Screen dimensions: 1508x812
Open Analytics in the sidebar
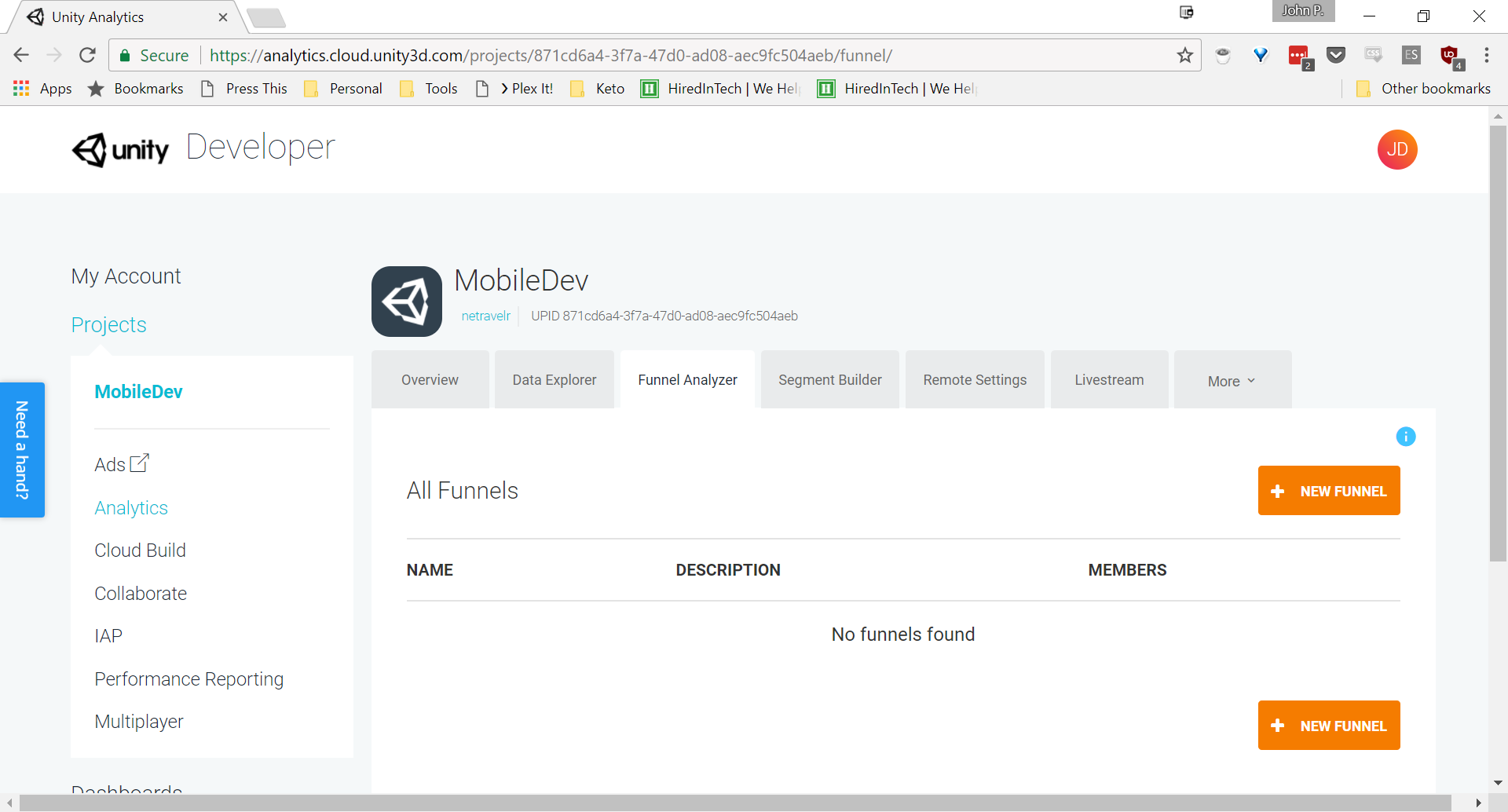point(131,508)
